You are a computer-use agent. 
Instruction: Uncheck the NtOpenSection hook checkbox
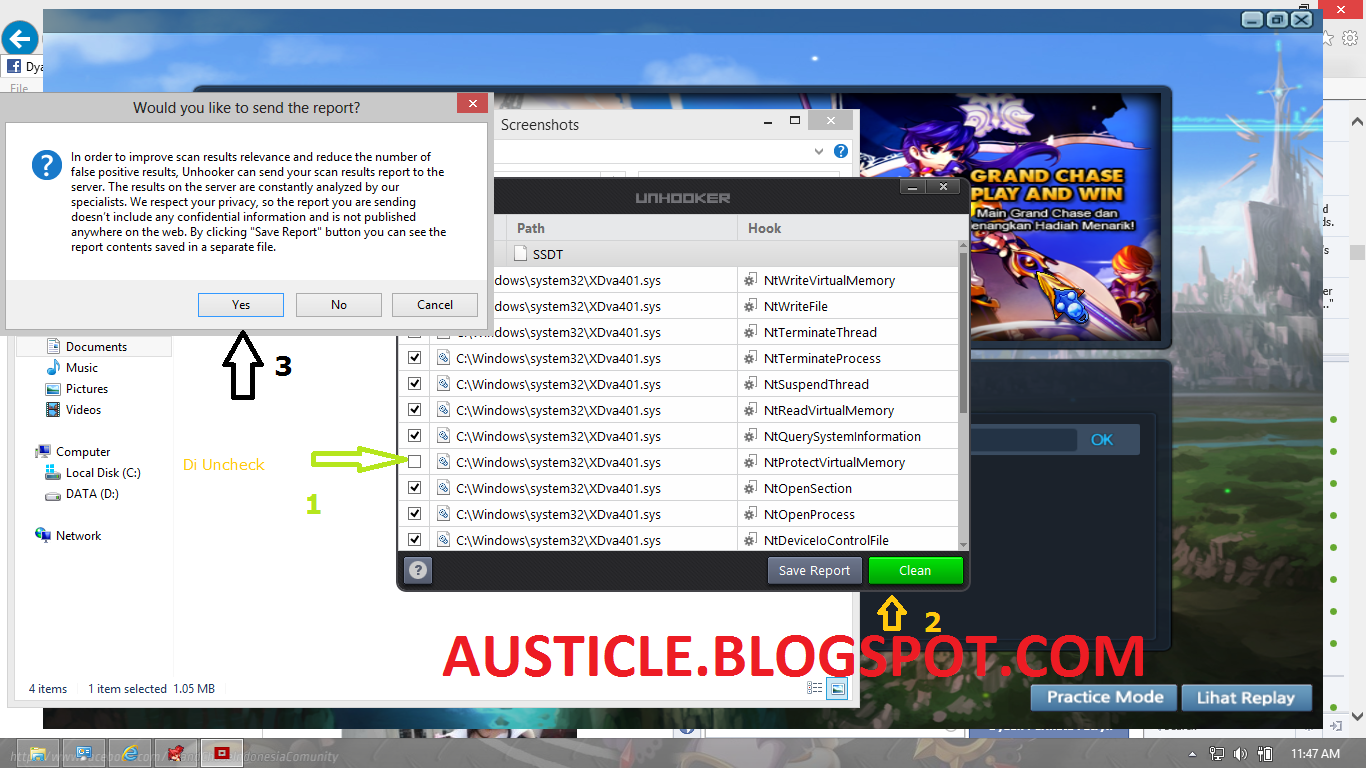tap(414, 487)
